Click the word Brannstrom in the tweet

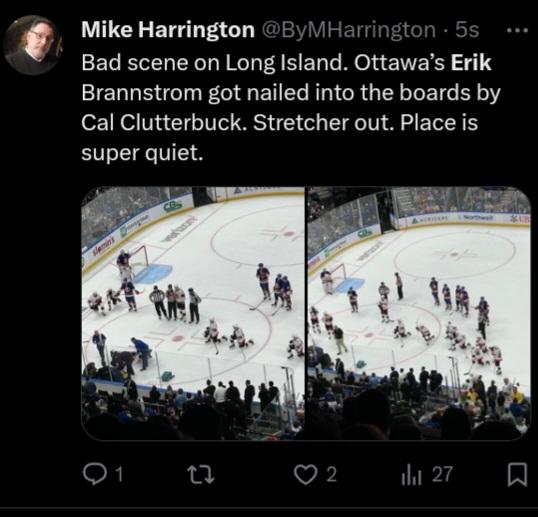pos(142,93)
